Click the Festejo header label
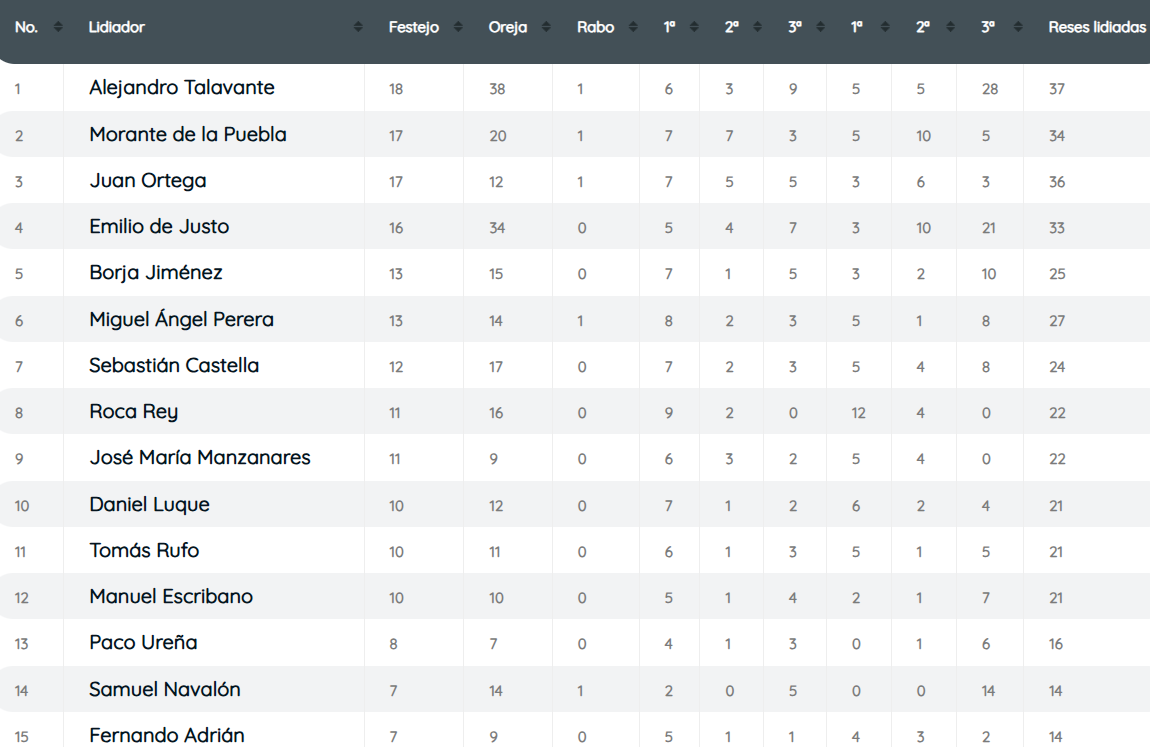This screenshot has height=747, width=1150. 414,27
